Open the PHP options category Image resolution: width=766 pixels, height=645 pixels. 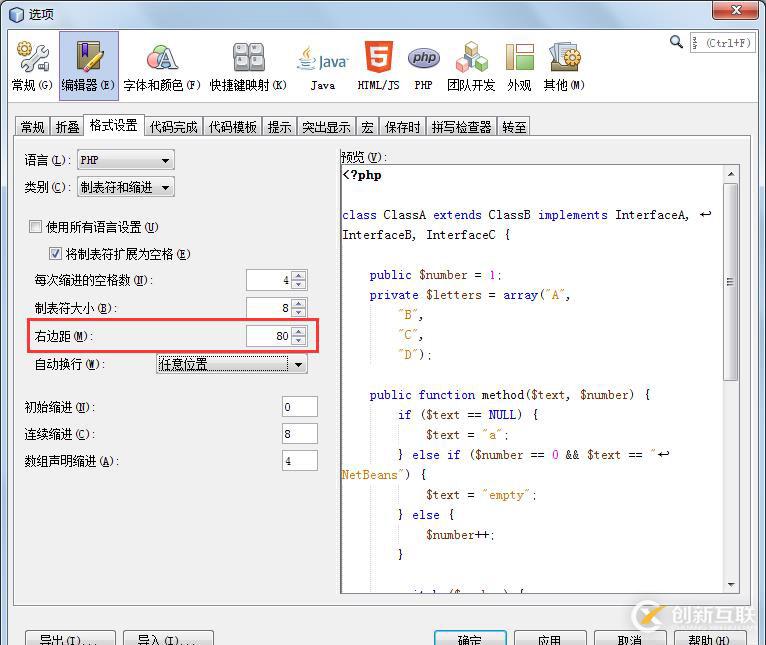click(x=424, y=66)
